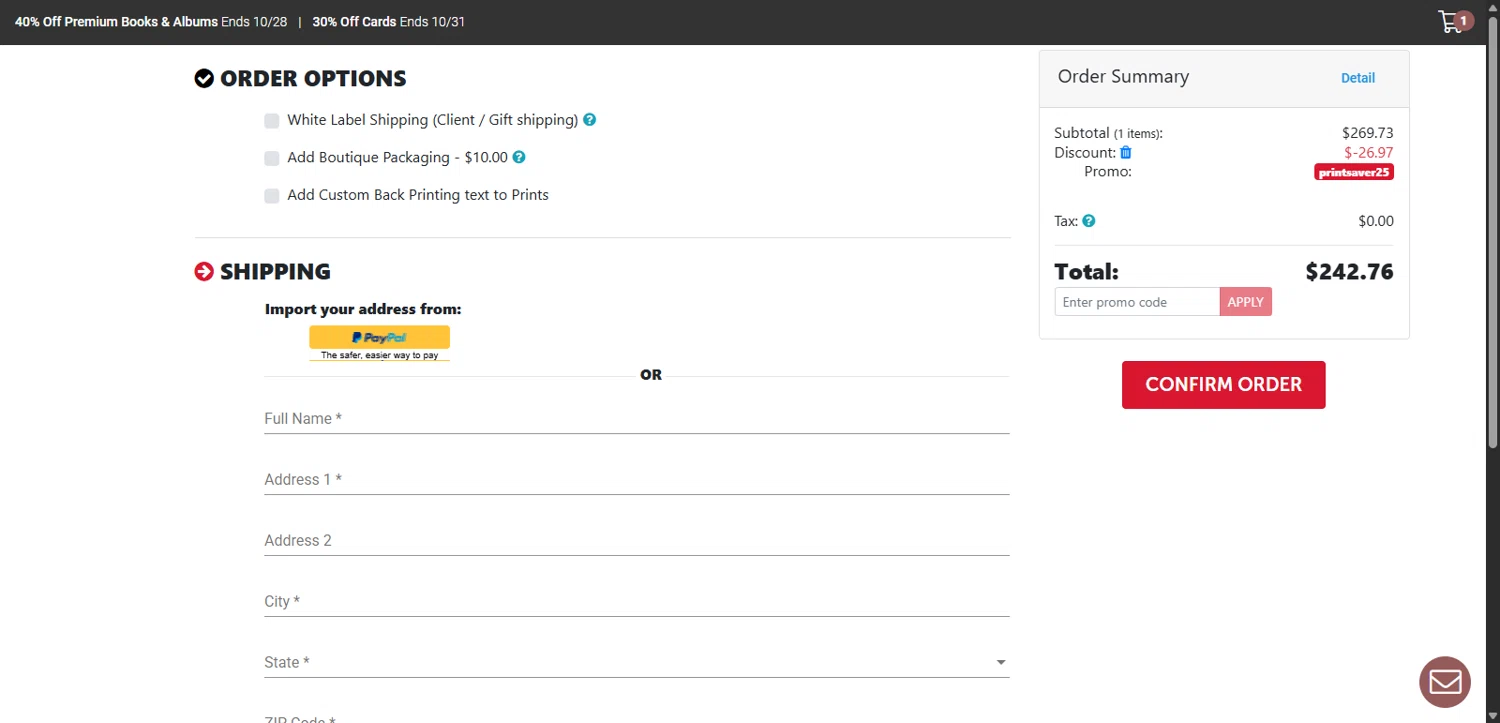The height and width of the screenshot is (723, 1500).
Task: Apply the promo code with APPLY
Action: [x=1245, y=302]
